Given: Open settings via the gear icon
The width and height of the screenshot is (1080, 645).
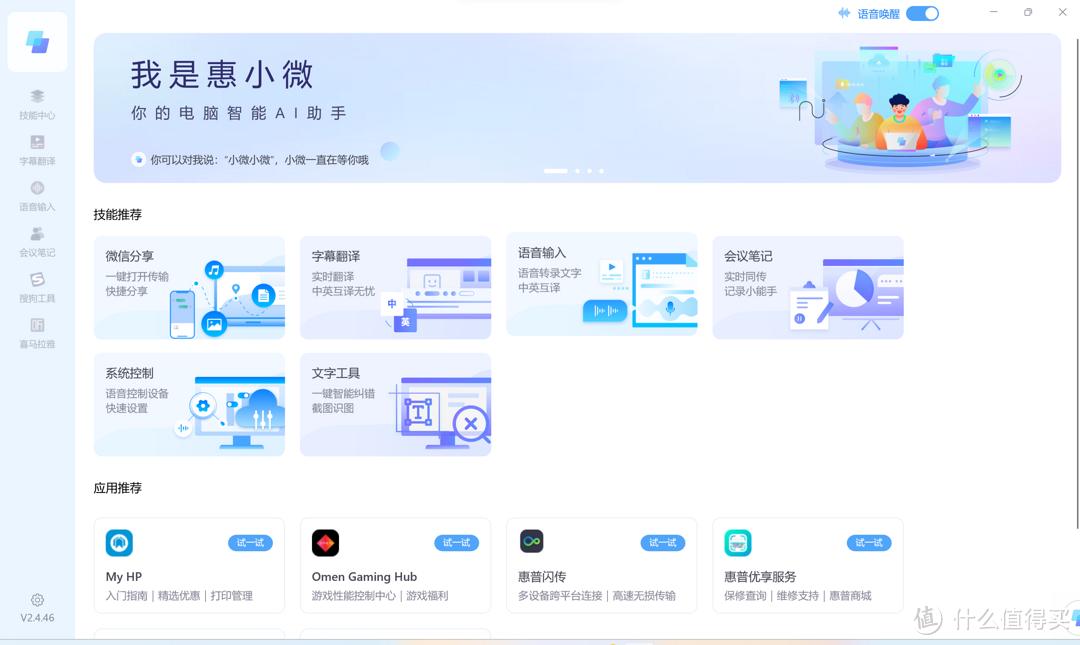Looking at the screenshot, I should tap(37, 600).
